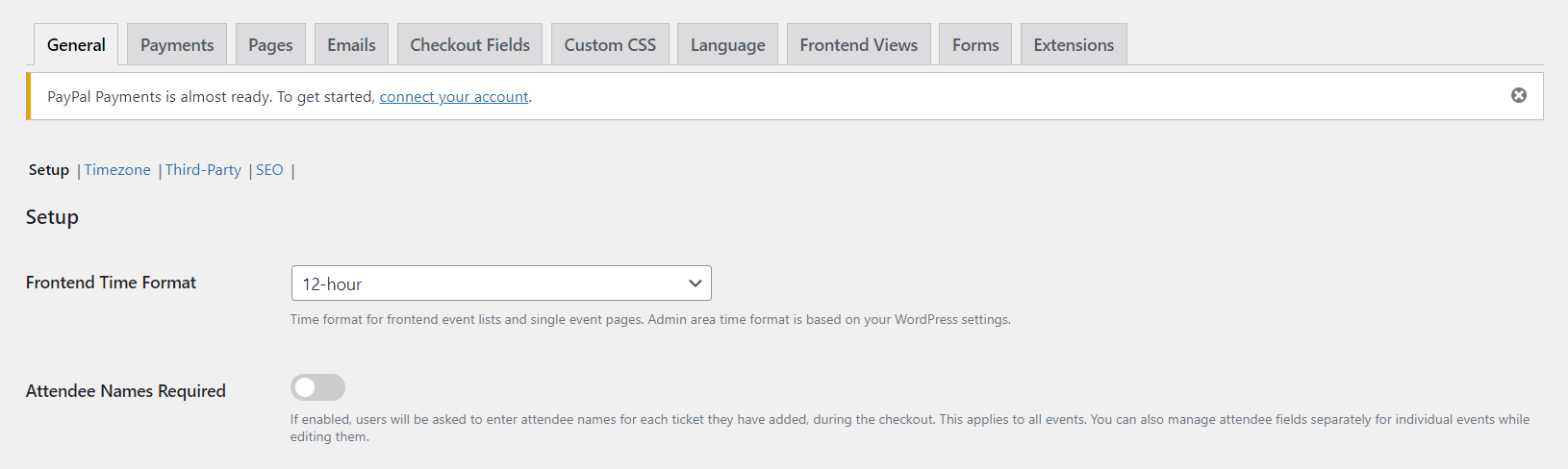This screenshot has width=1568, height=469.
Task: Jump to the SEO section link
Action: (x=269, y=170)
